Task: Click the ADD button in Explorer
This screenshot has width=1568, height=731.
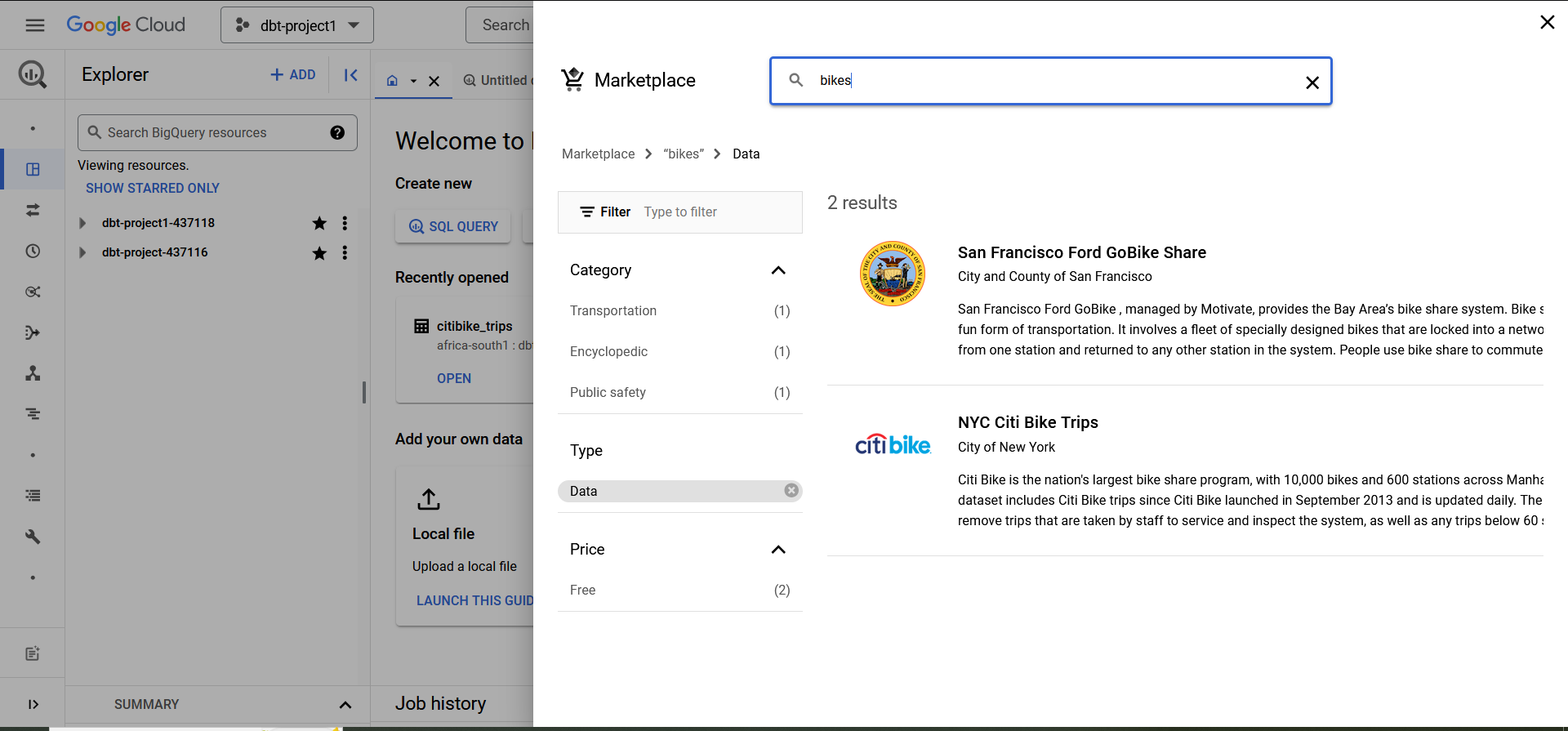Action: point(292,74)
